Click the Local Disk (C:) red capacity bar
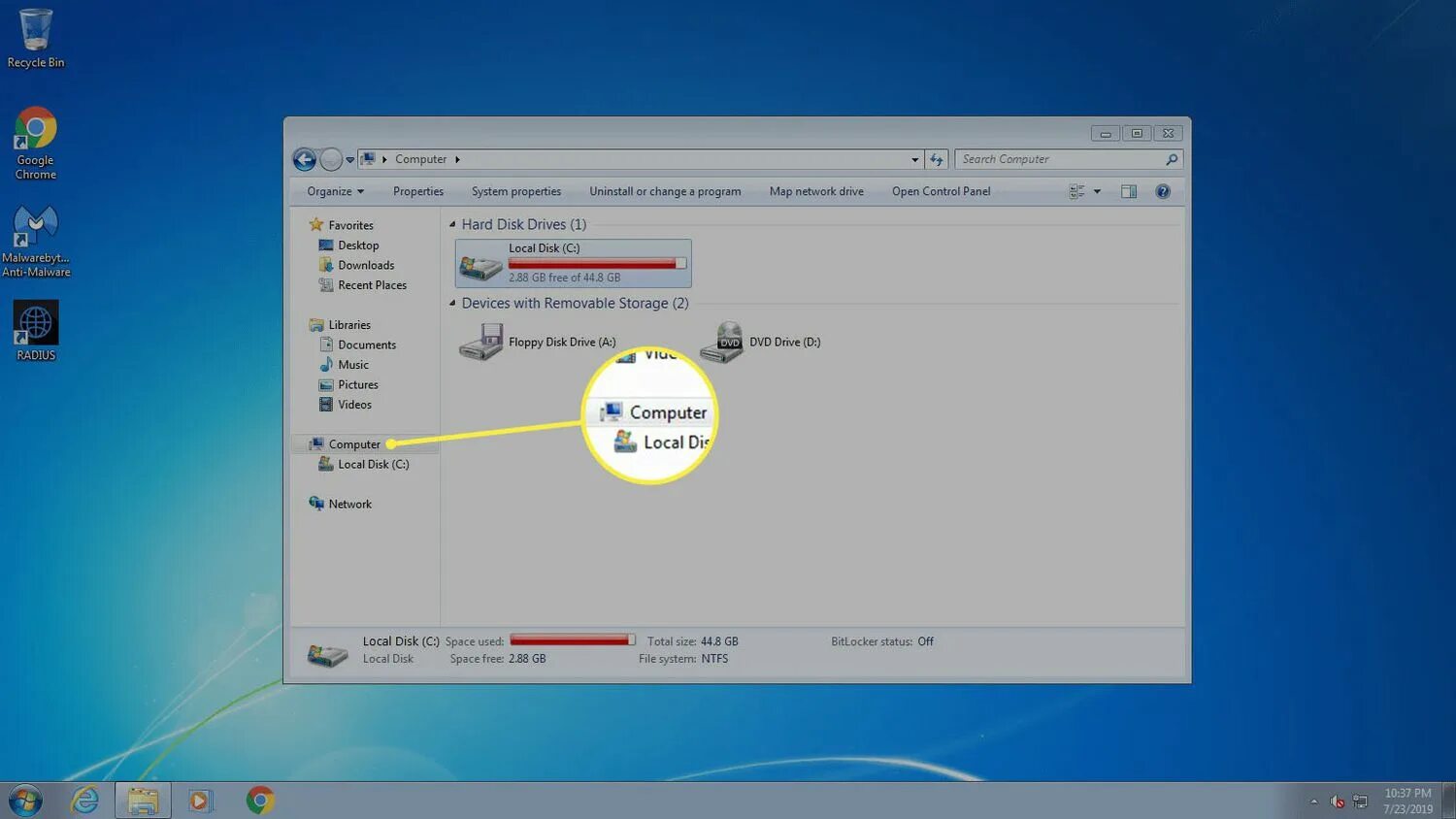Screen dimensions: 1456x819 pyautogui.click(x=597, y=264)
